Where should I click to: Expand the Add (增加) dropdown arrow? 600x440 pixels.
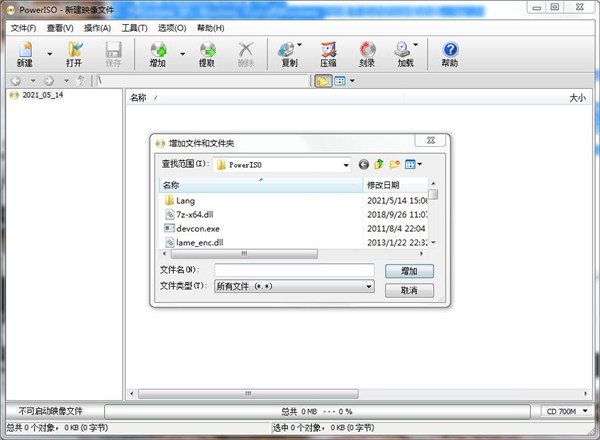pos(183,54)
